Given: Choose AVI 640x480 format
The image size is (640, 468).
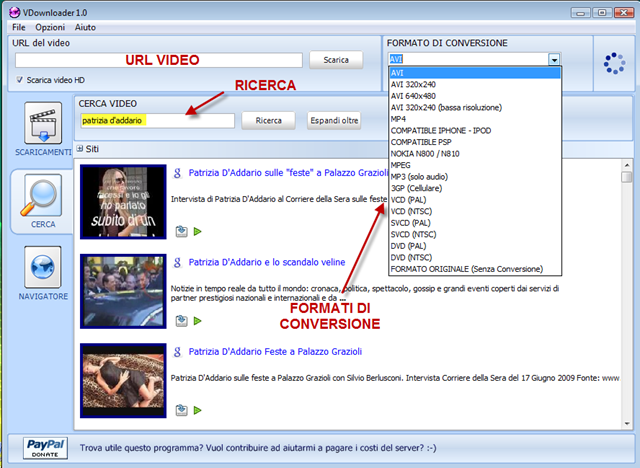Looking at the screenshot, I should 475,96.
